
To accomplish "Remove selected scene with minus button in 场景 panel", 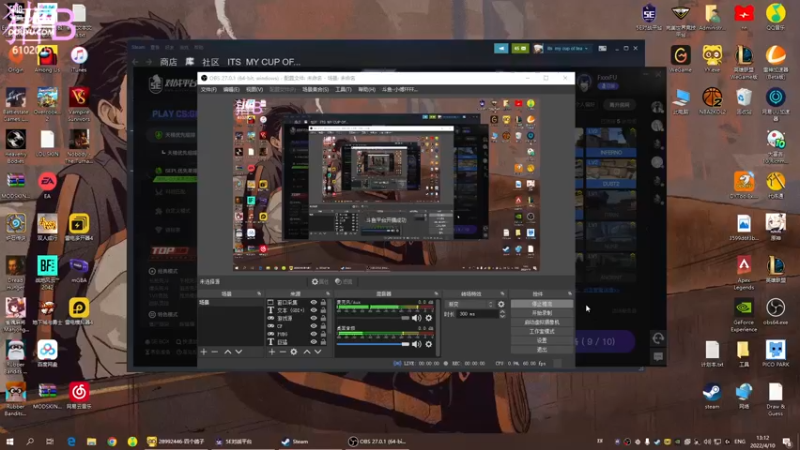I will (215, 352).
